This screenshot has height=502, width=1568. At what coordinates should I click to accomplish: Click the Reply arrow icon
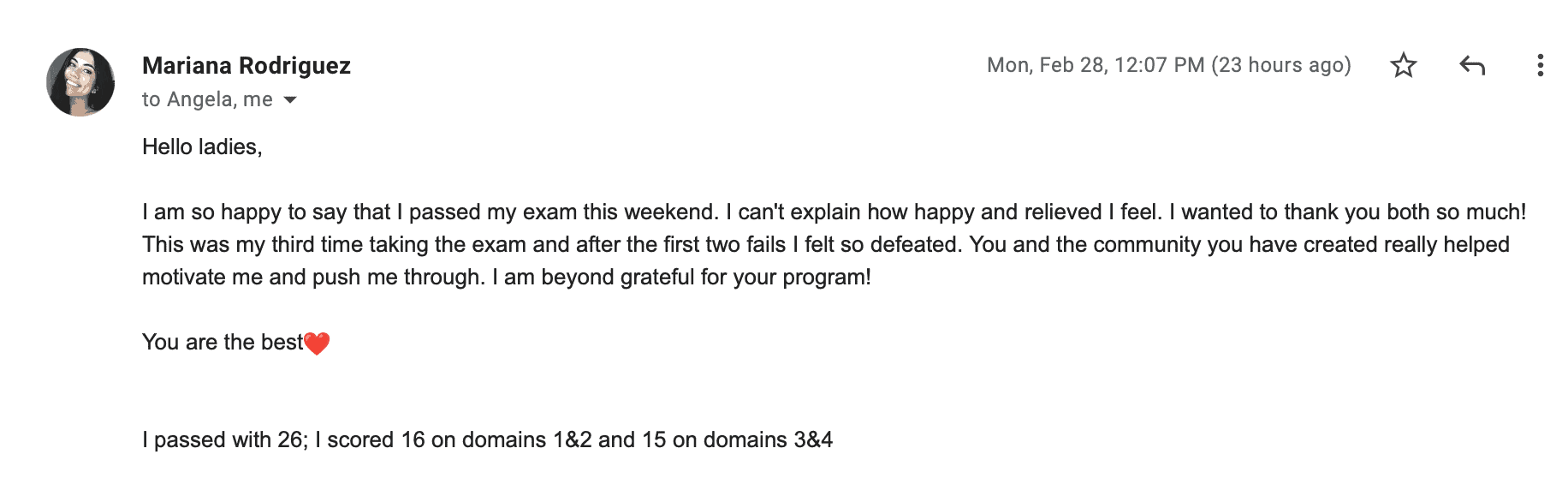1471,65
